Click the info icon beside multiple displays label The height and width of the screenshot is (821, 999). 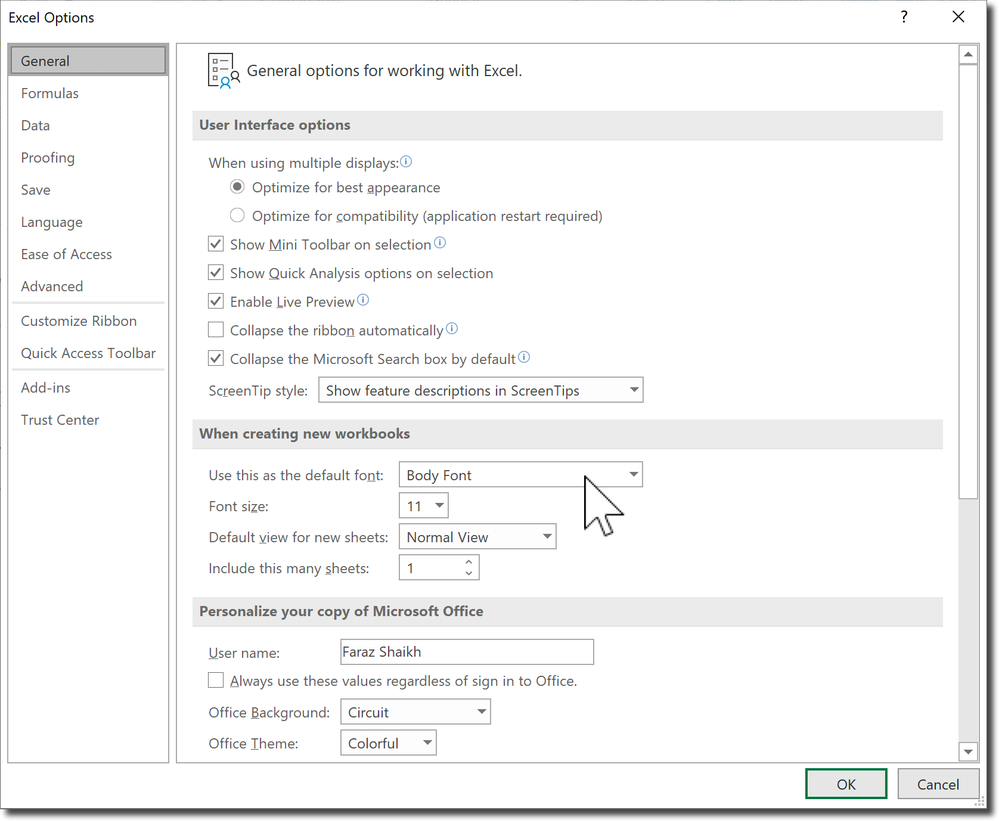coord(406,162)
